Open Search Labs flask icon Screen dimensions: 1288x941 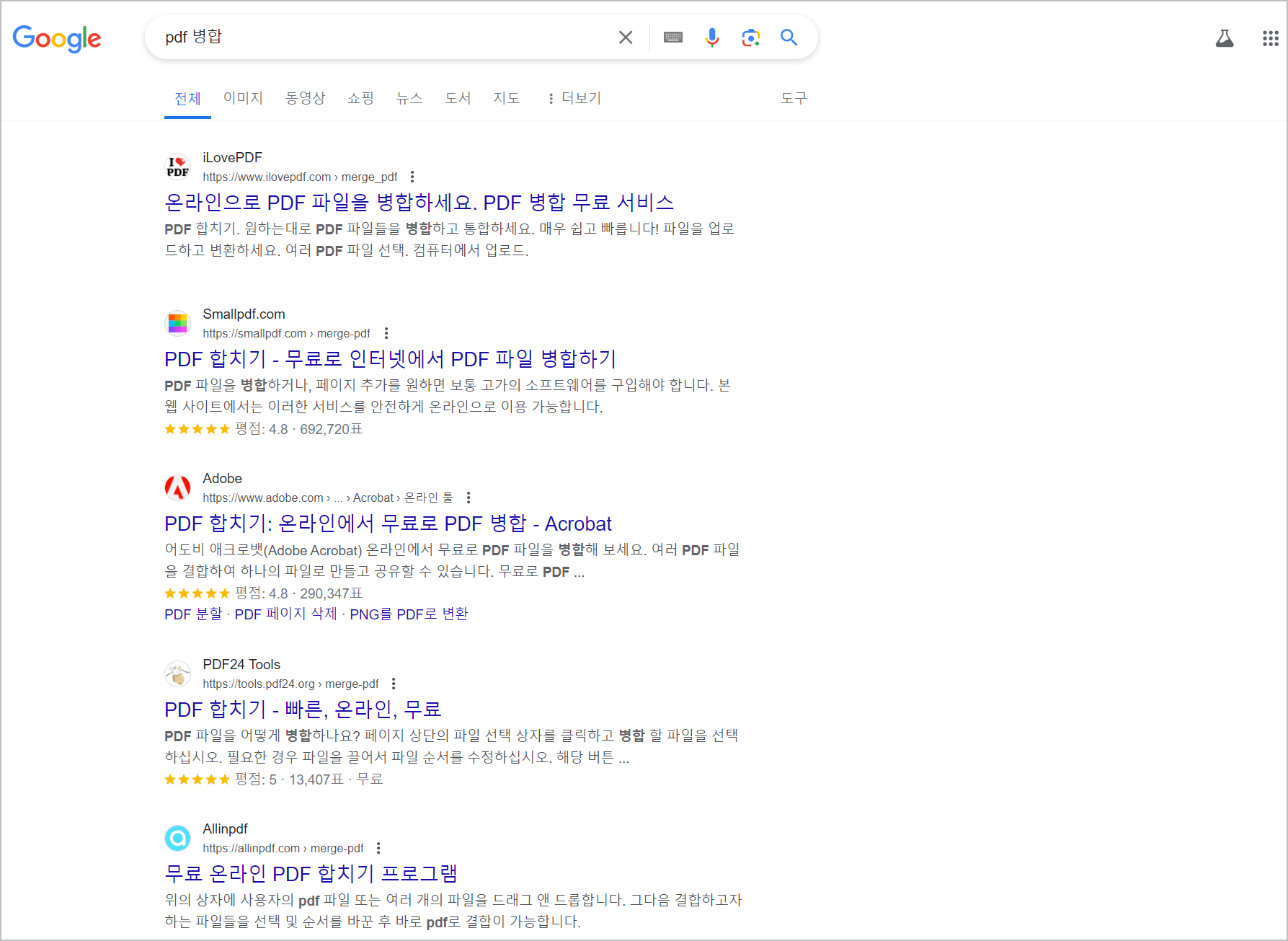pyautogui.click(x=1225, y=38)
